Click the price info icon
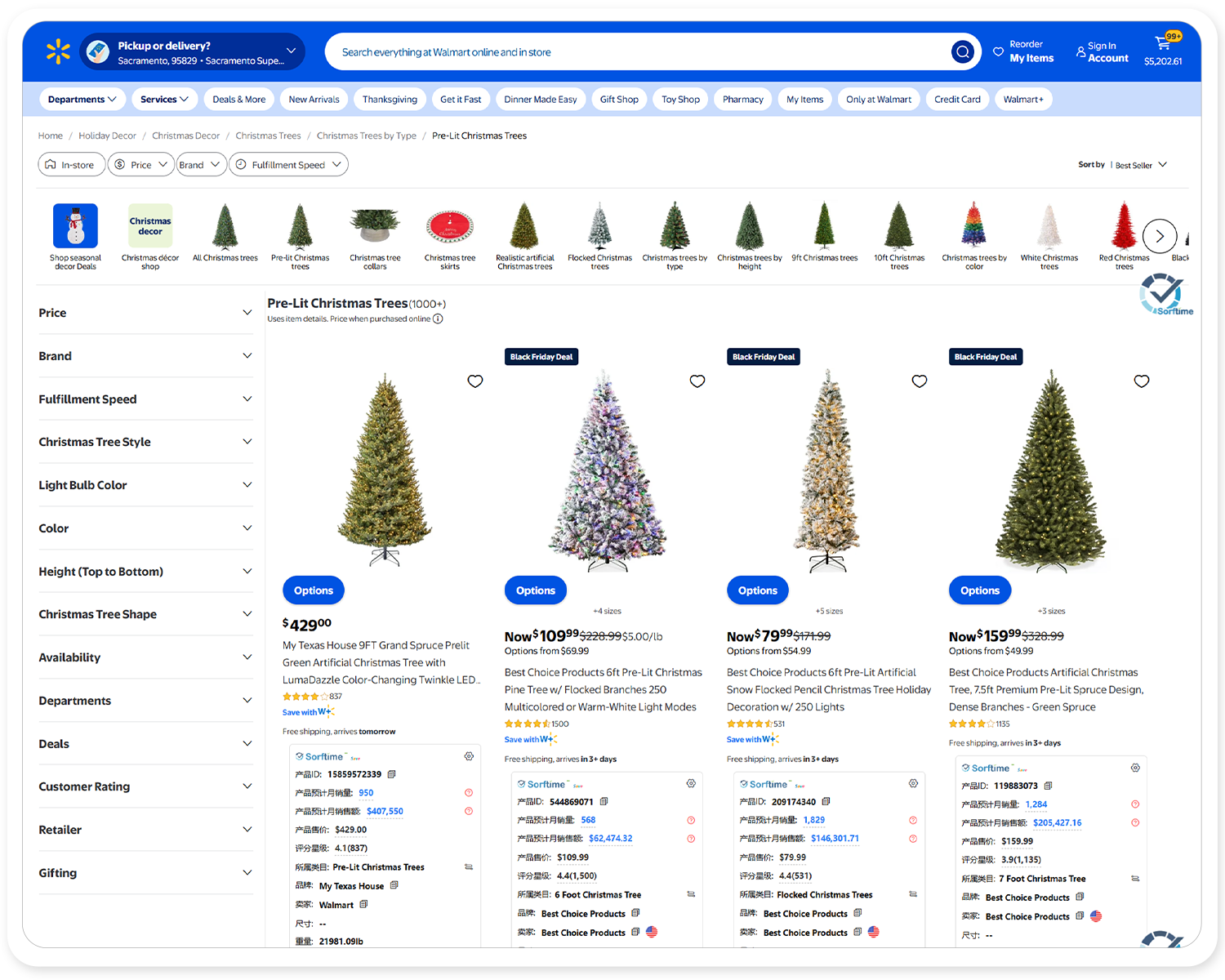 point(438,319)
